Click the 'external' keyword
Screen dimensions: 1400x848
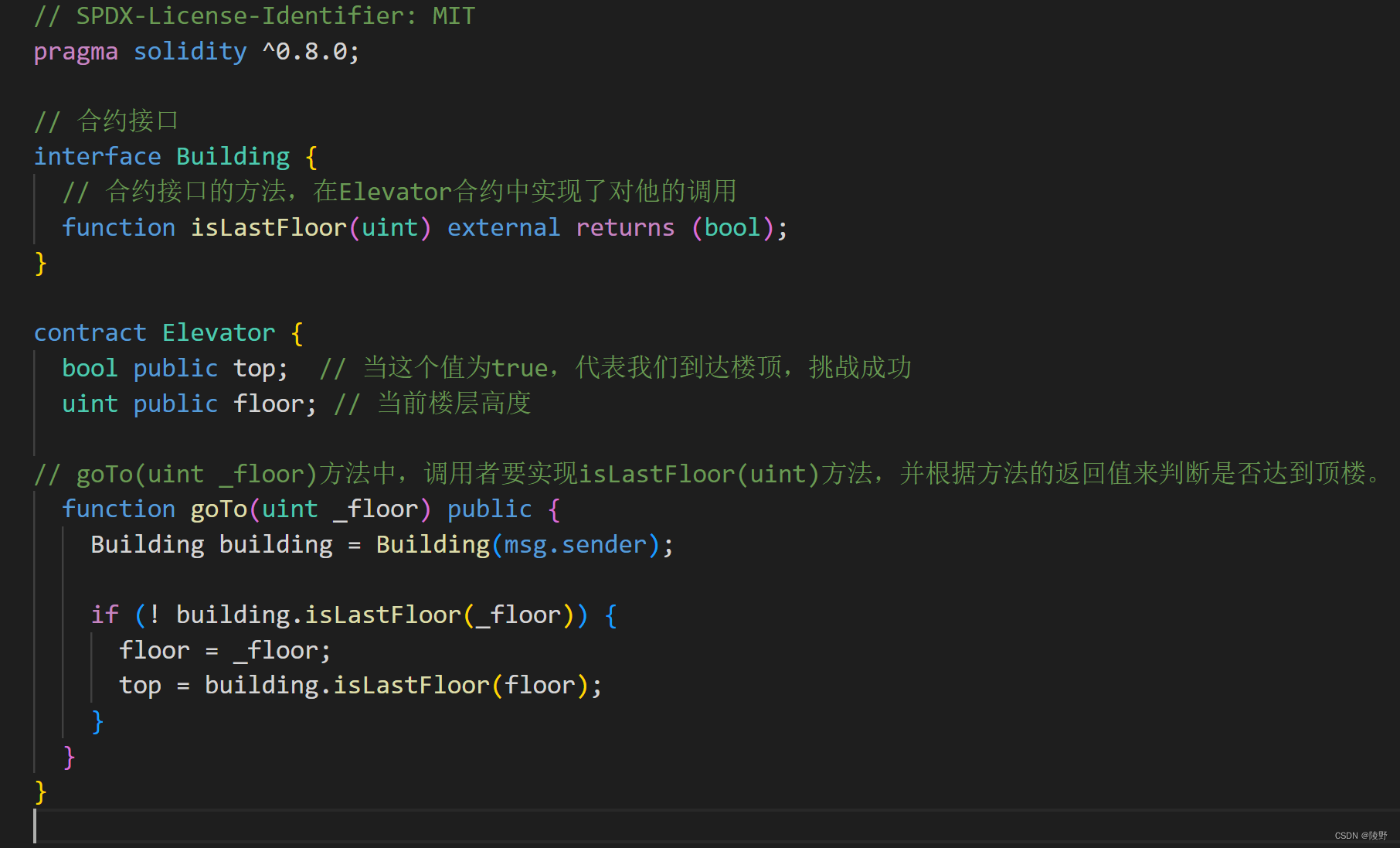click(504, 228)
